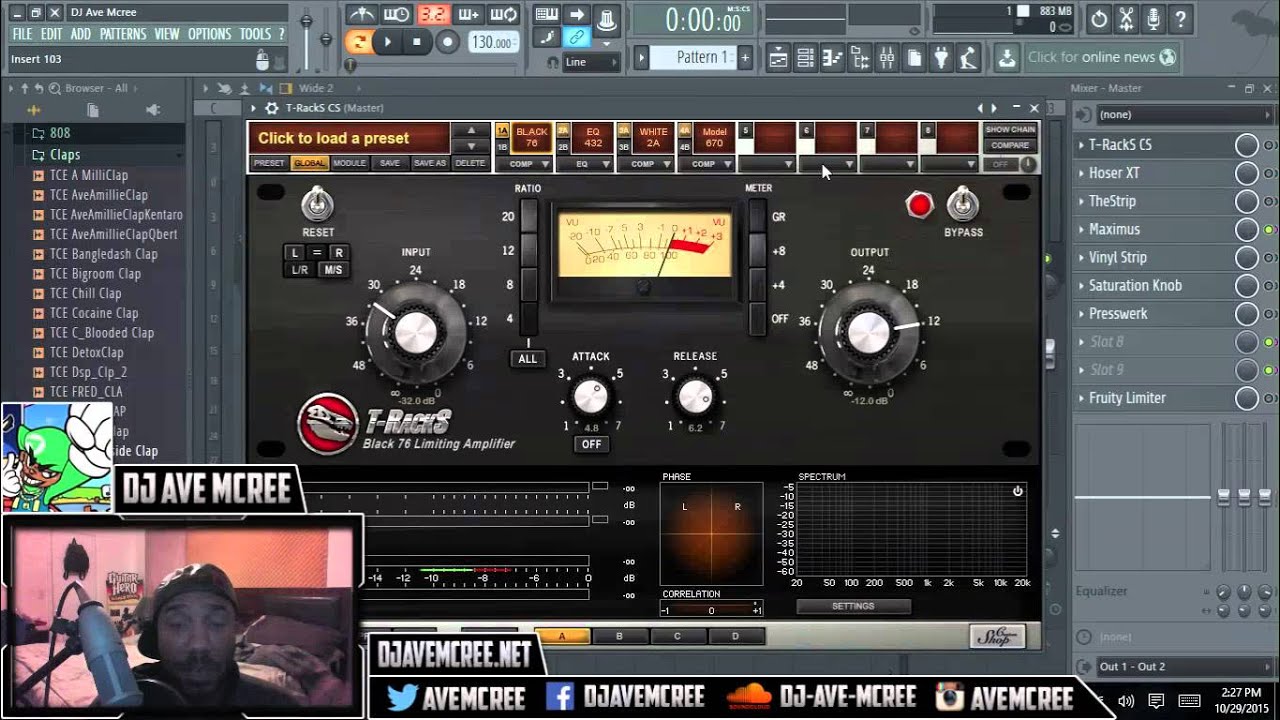
Task: Click the RELEASE knob
Action: pyautogui.click(x=694, y=397)
